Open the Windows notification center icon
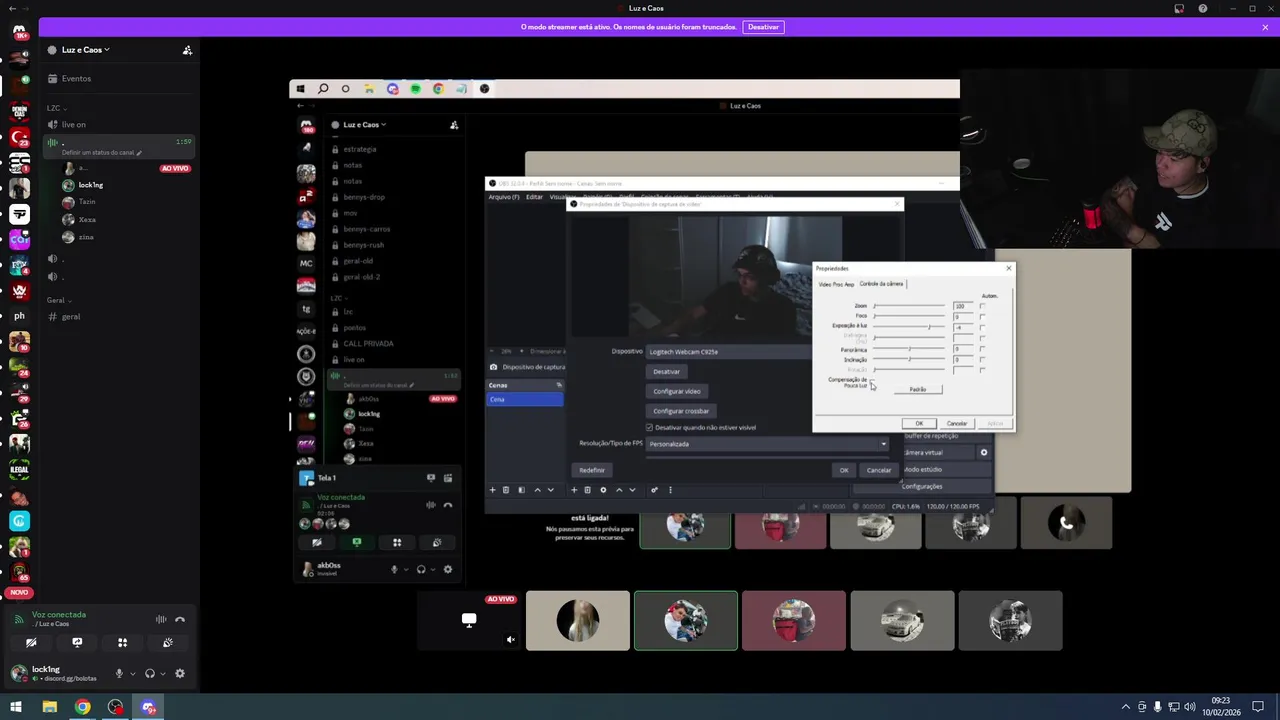The width and height of the screenshot is (1280, 720). 1258,707
